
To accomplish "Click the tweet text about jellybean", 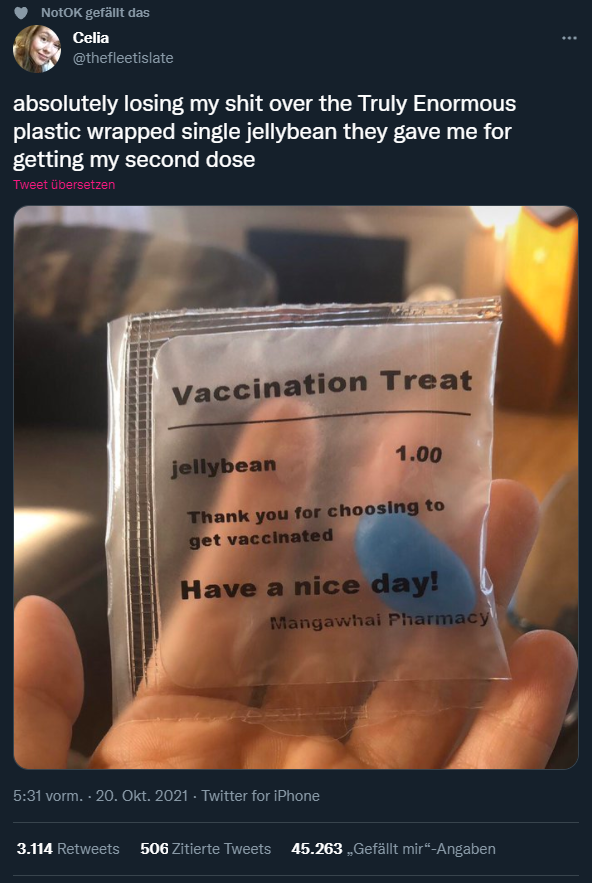I will [264, 132].
